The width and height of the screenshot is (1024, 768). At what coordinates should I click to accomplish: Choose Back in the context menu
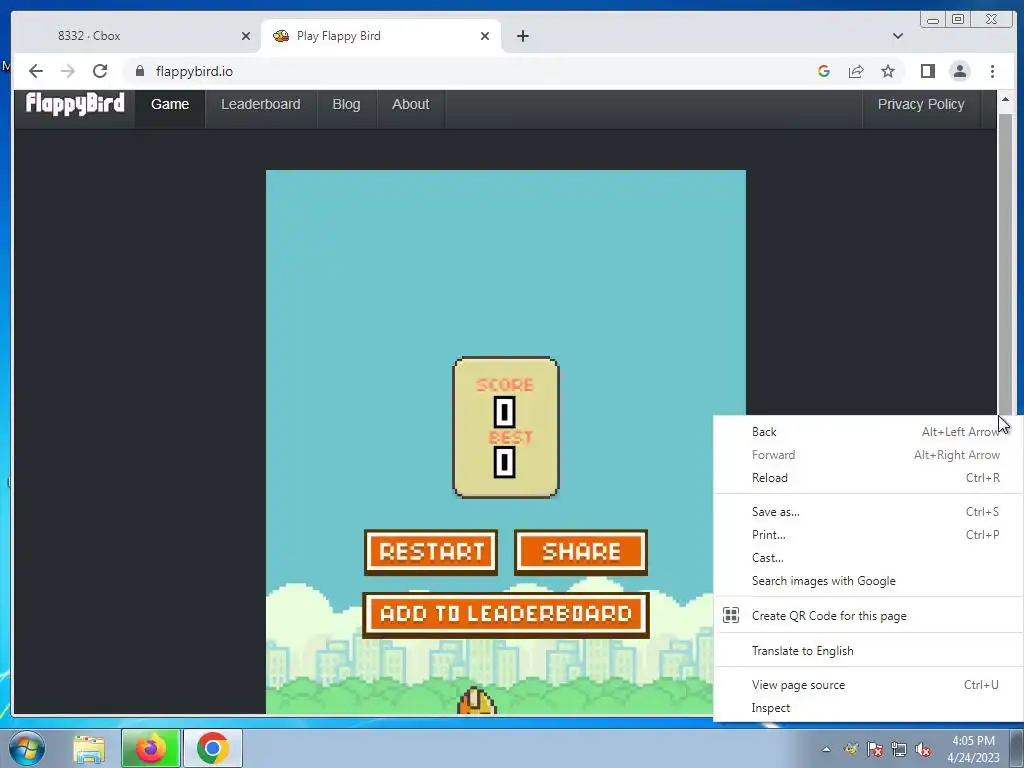[x=869, y=432]
